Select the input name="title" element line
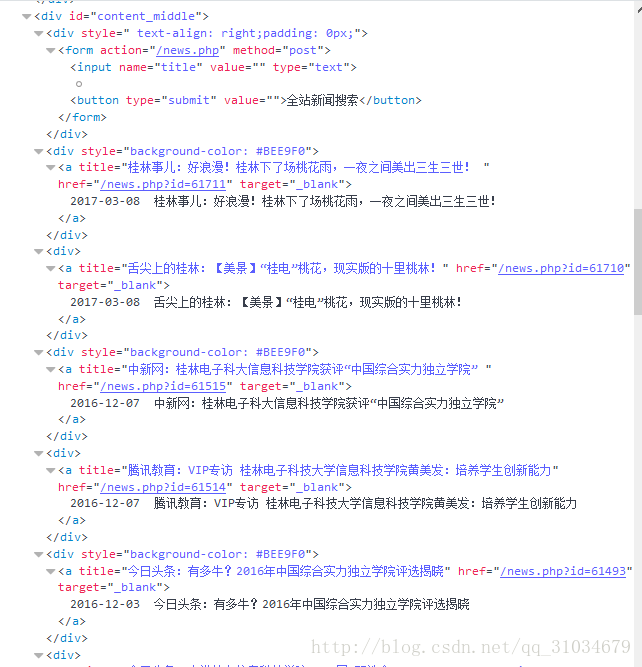The width and height of the screenshot is (642, 667). [214, 67]
